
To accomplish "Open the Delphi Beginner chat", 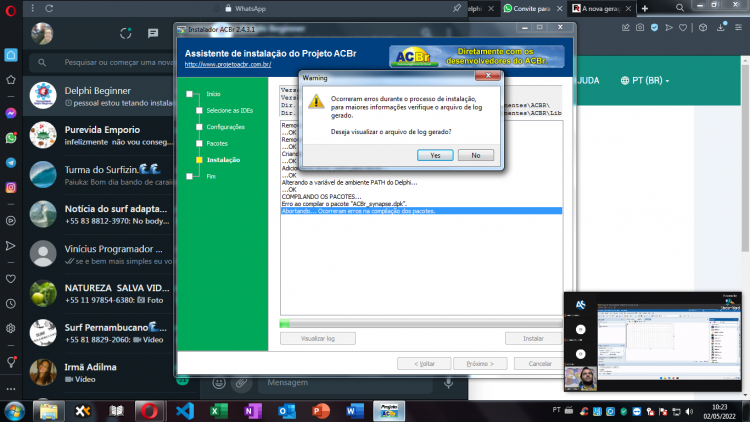I will pos(99,96).
